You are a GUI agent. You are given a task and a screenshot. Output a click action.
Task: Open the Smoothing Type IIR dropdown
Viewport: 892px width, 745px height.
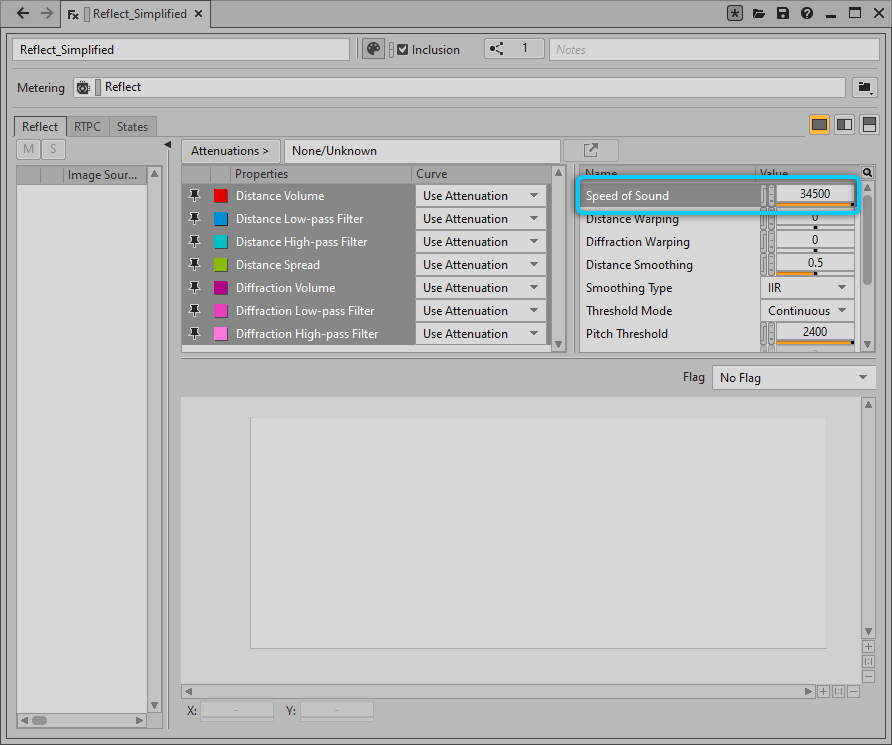pos(807,288)
